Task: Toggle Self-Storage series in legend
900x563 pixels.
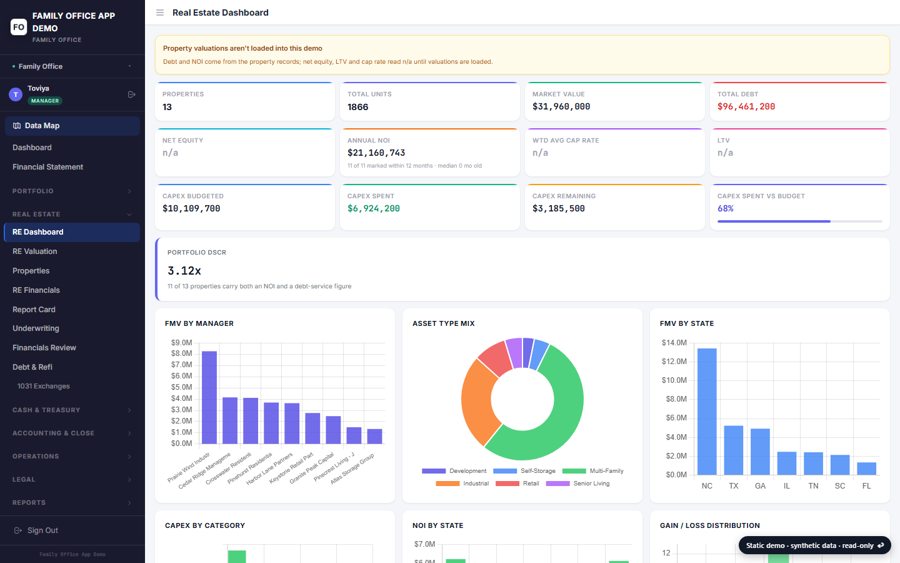Action: [x=524, y=471]
